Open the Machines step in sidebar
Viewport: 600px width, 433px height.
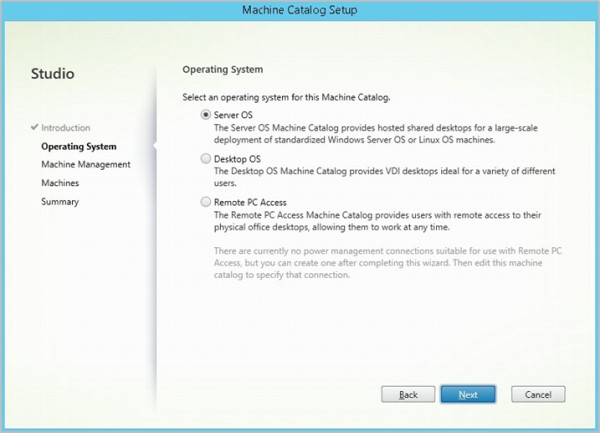(60, 183)
